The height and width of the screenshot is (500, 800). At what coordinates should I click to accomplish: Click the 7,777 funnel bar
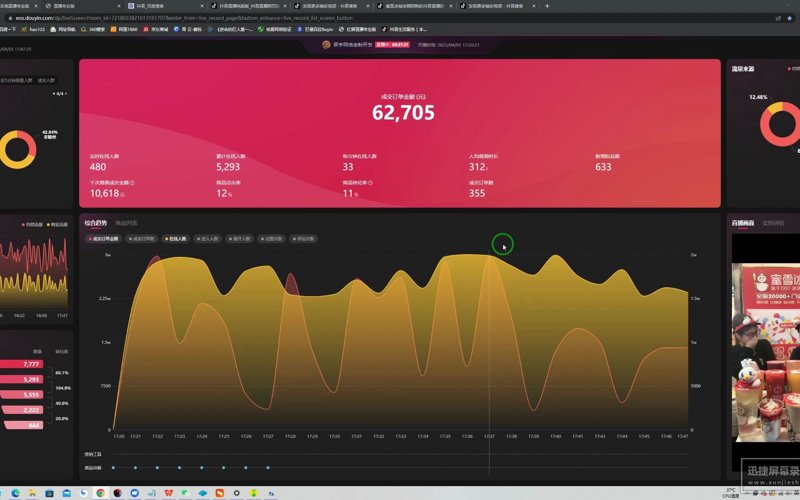[21, 364]
